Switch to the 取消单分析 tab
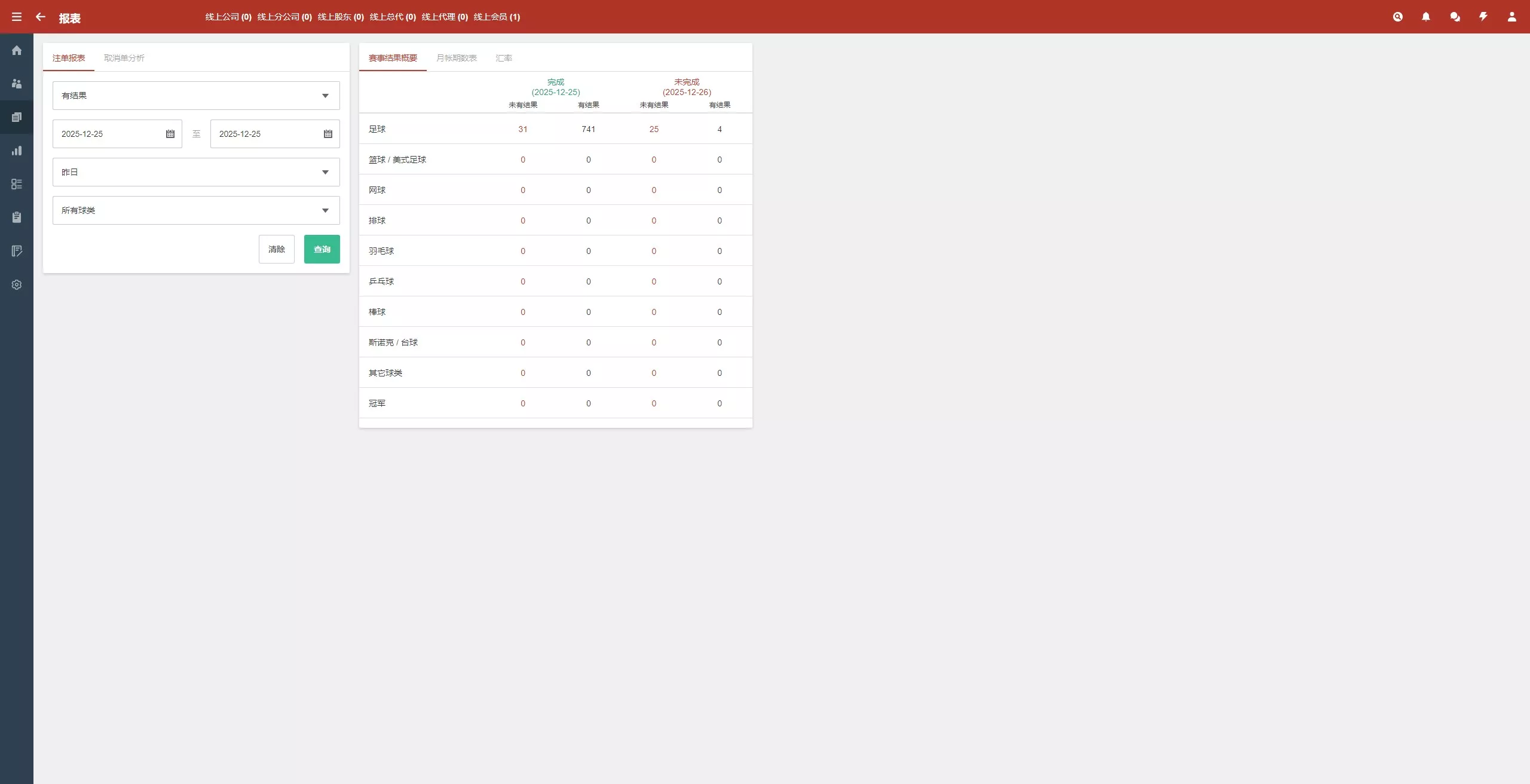Screen dimensions: 1530x784 tap(124, 58)
